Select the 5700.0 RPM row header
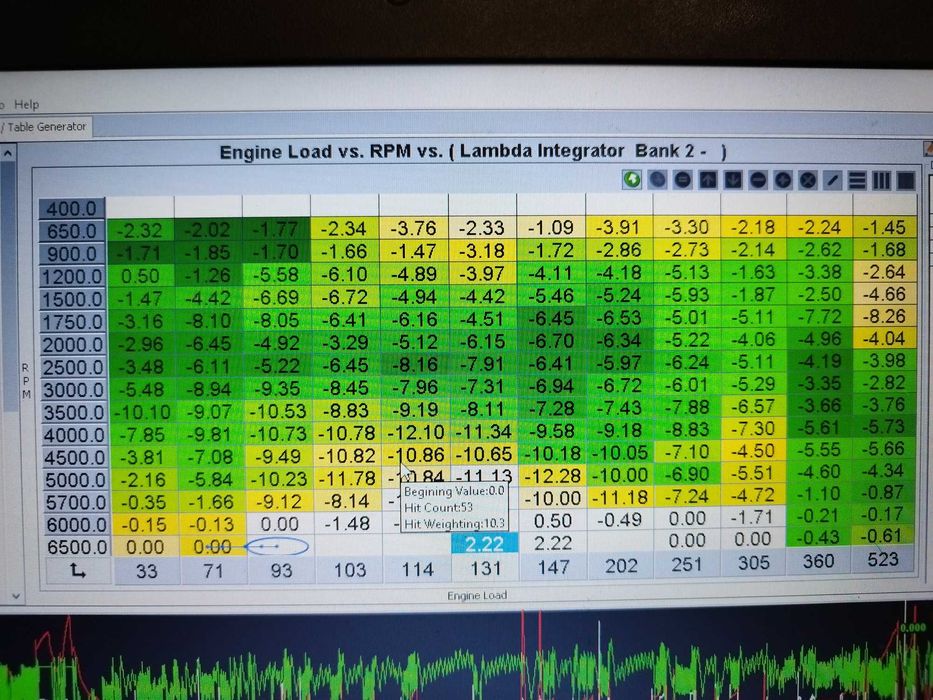This screenshot has height=700, width=933. [x=75, y=502]
